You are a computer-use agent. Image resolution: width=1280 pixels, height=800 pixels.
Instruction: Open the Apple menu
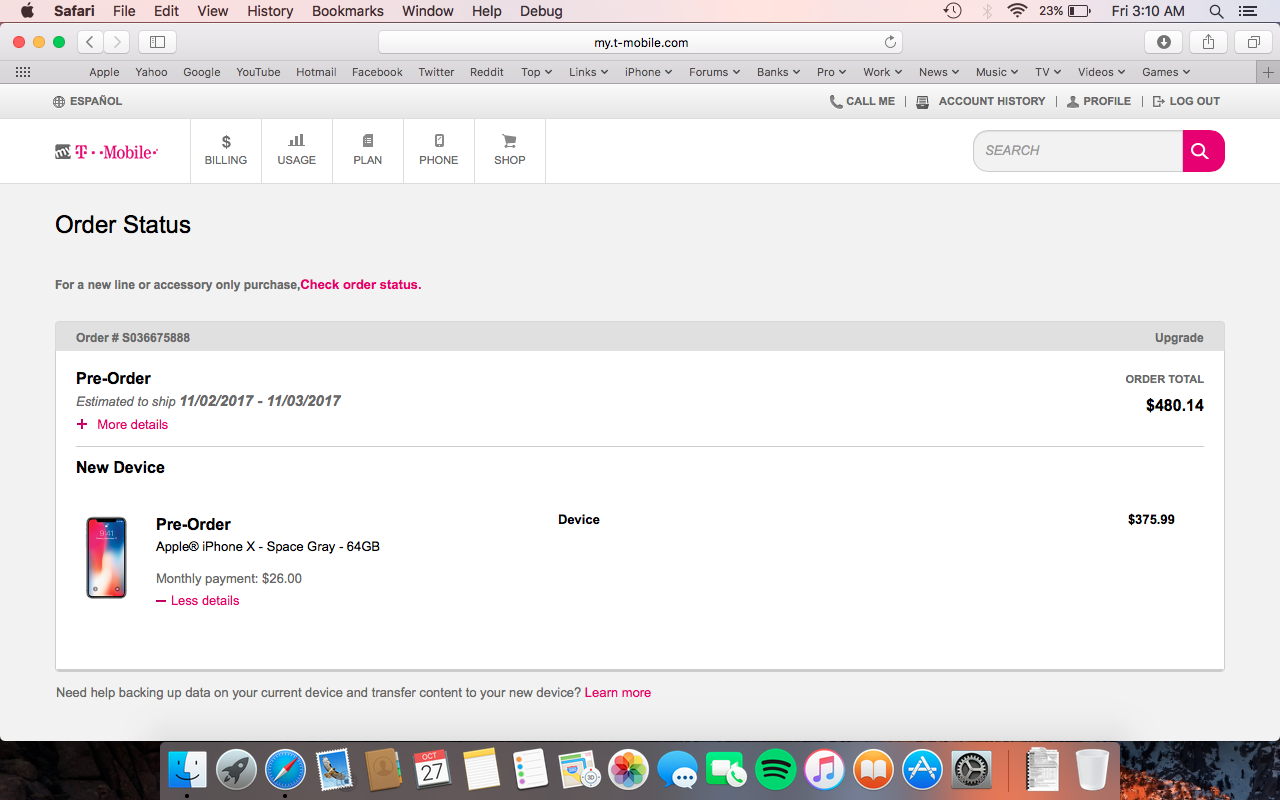tap(27, 11)
